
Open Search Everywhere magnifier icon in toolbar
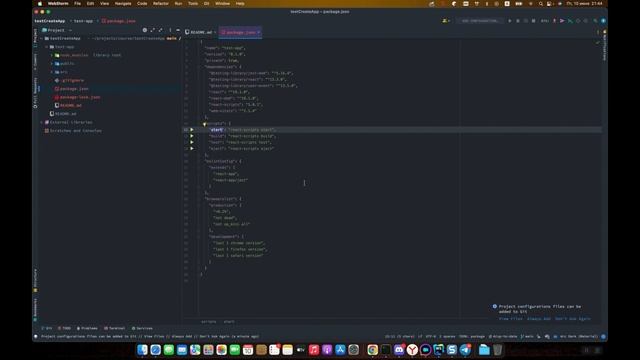point(595,21)
